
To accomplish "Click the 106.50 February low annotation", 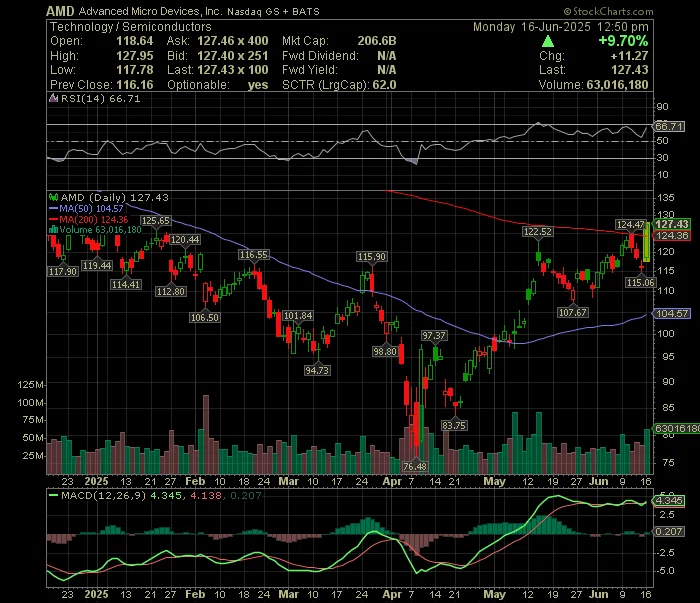I will point(205,317).
